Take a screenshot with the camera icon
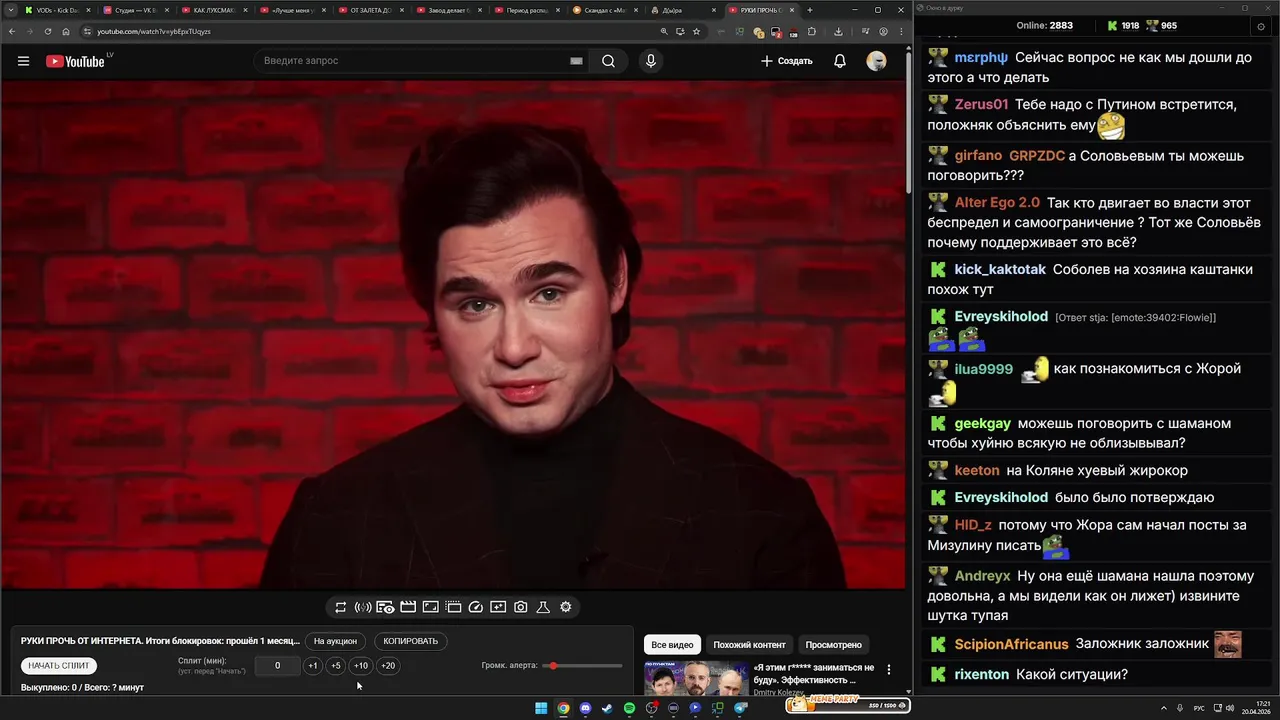This screenshot has width=1280, height=720. pos(521,607)
